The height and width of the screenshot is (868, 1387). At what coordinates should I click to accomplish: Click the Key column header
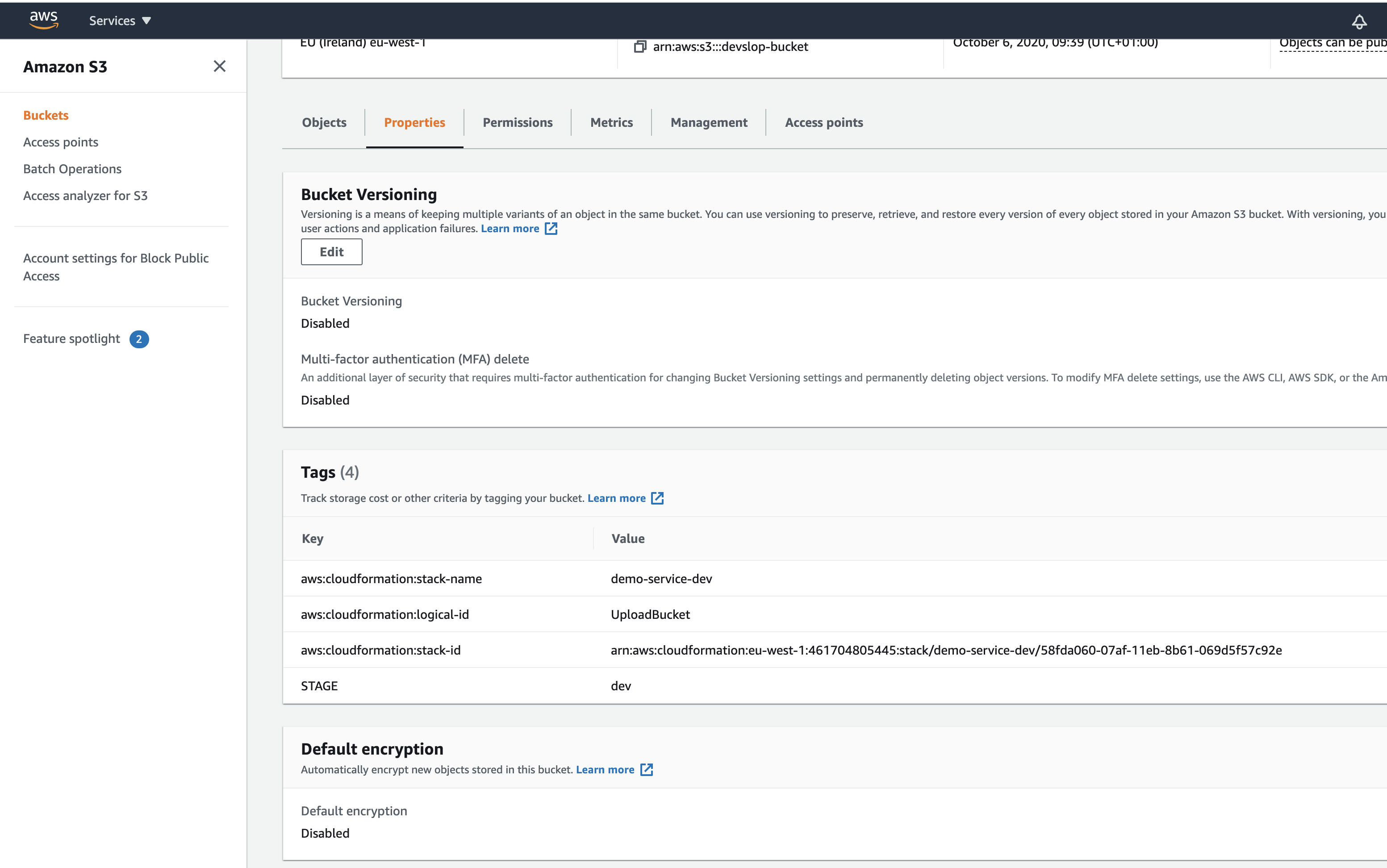313,538
